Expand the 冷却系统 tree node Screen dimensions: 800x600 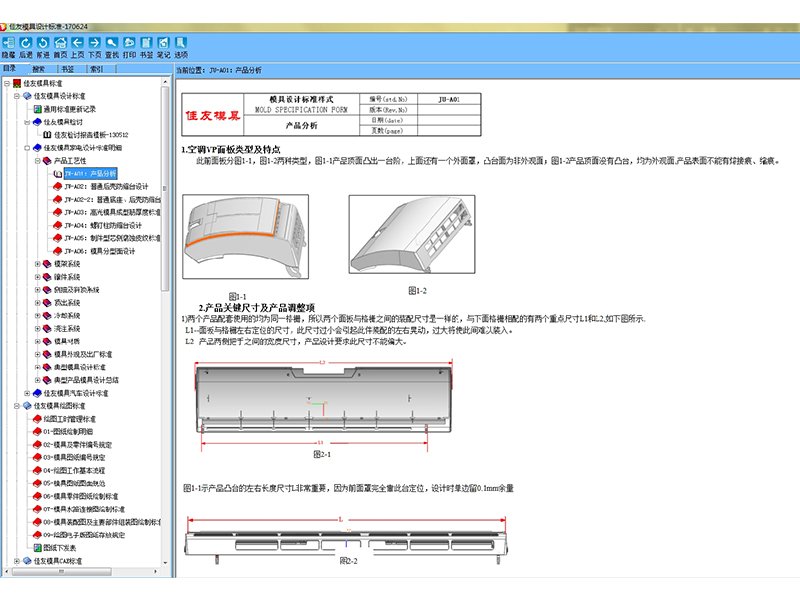pos(38,315)
